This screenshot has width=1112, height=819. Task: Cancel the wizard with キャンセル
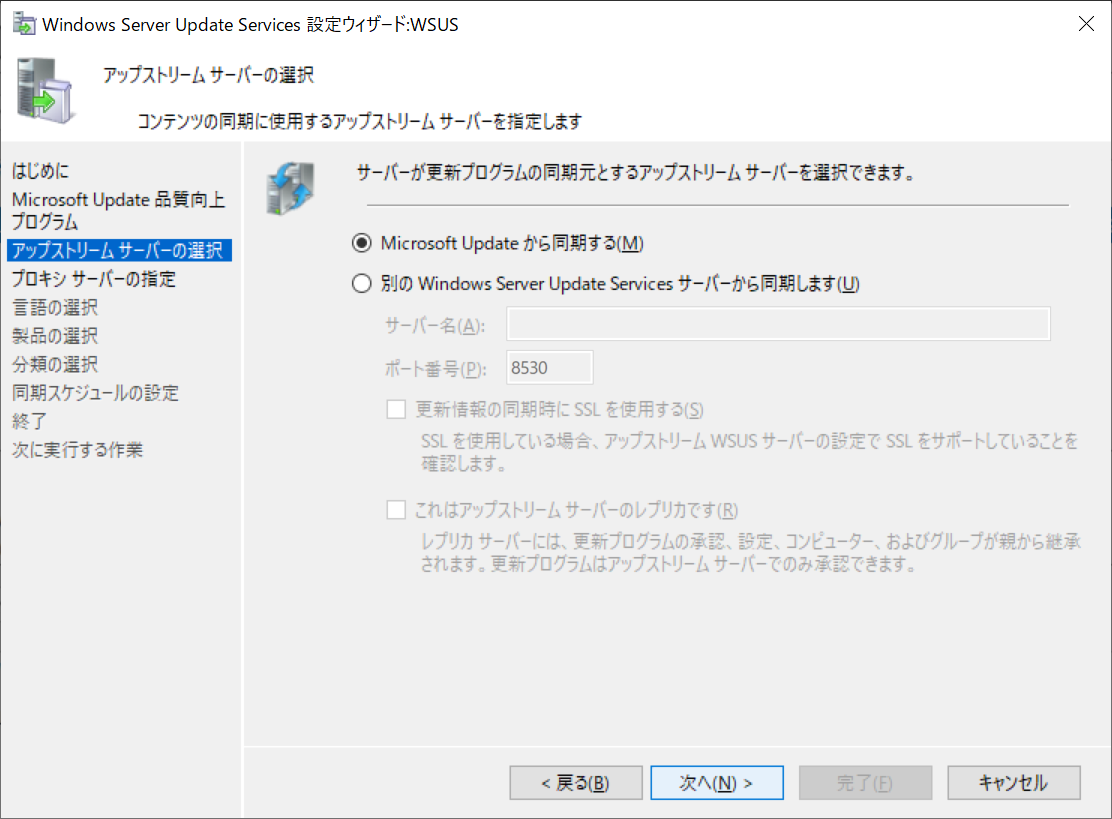pos(1014,783)
